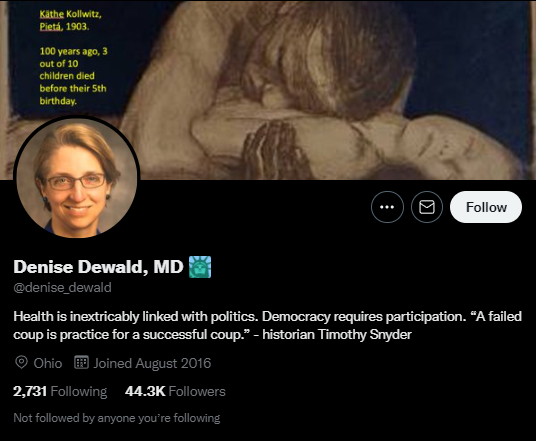The height and width of the screenshot is (441, 536).
Task: Open the 2,731 Following list
Action: click(60, 391)
